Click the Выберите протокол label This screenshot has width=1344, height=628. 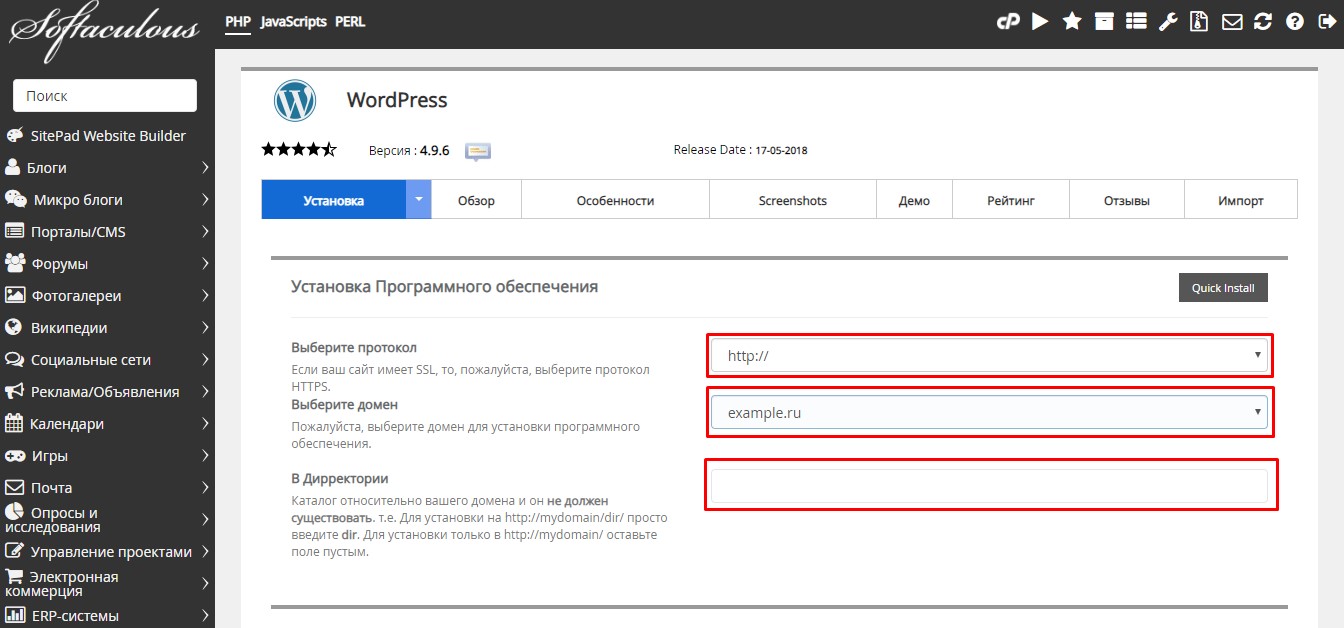354,347
